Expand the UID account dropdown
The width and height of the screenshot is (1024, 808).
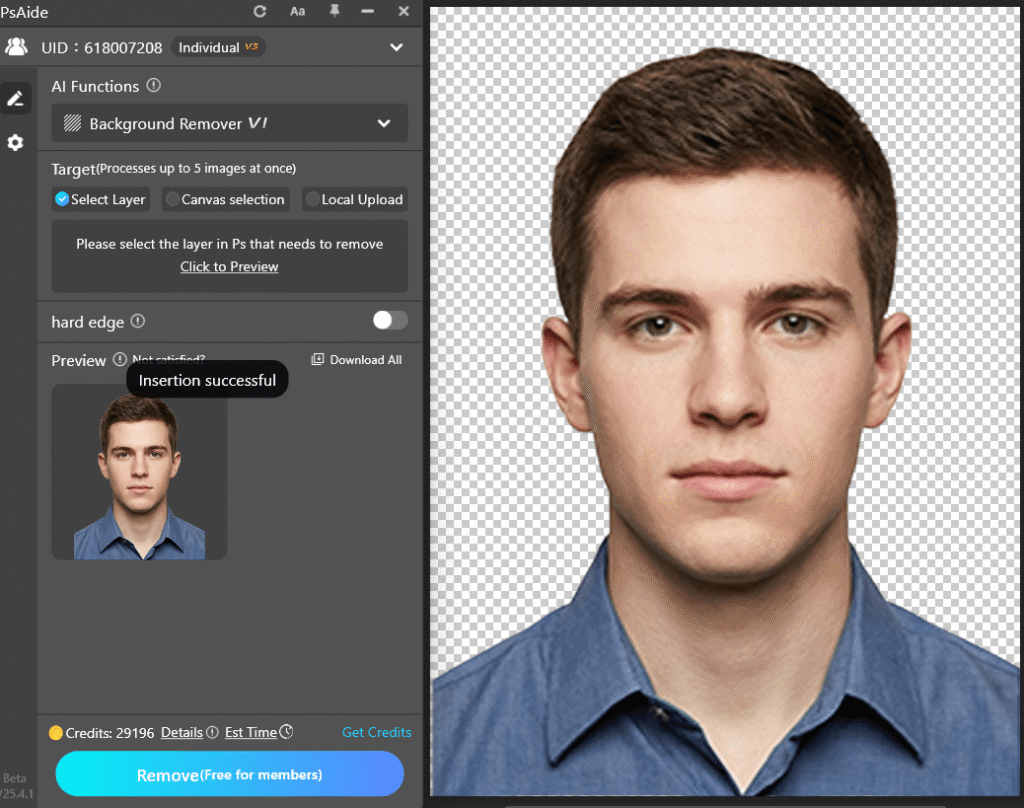396,46
